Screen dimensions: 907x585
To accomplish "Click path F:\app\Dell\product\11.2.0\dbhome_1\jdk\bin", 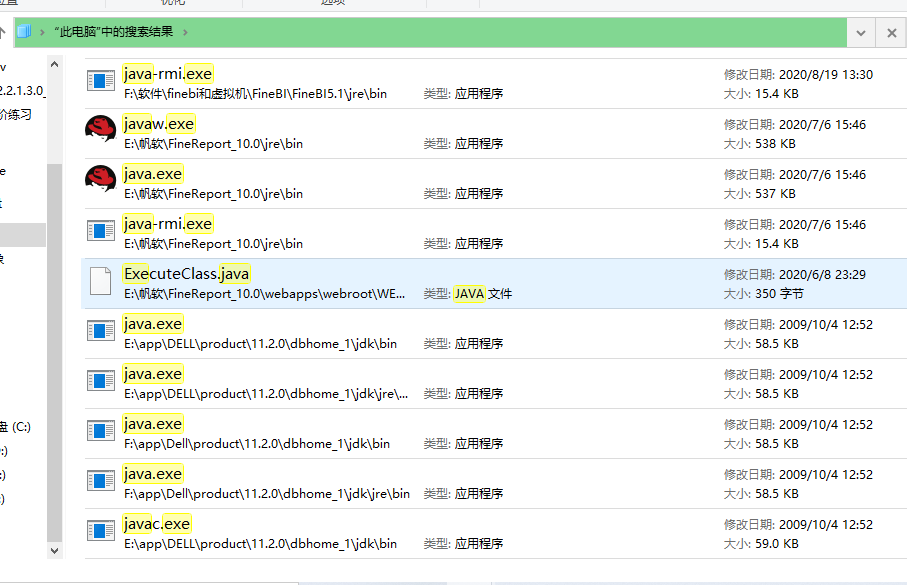I will click(x=257, y=444).
